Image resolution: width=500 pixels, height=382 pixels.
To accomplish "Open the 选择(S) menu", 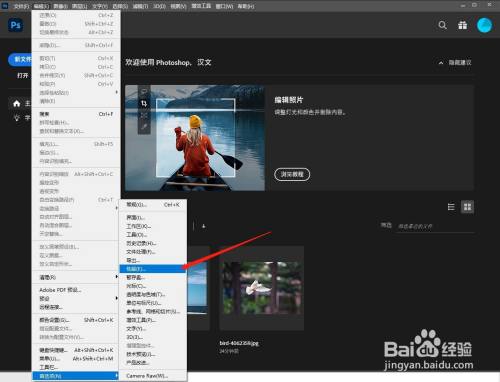I will (120, 6).
